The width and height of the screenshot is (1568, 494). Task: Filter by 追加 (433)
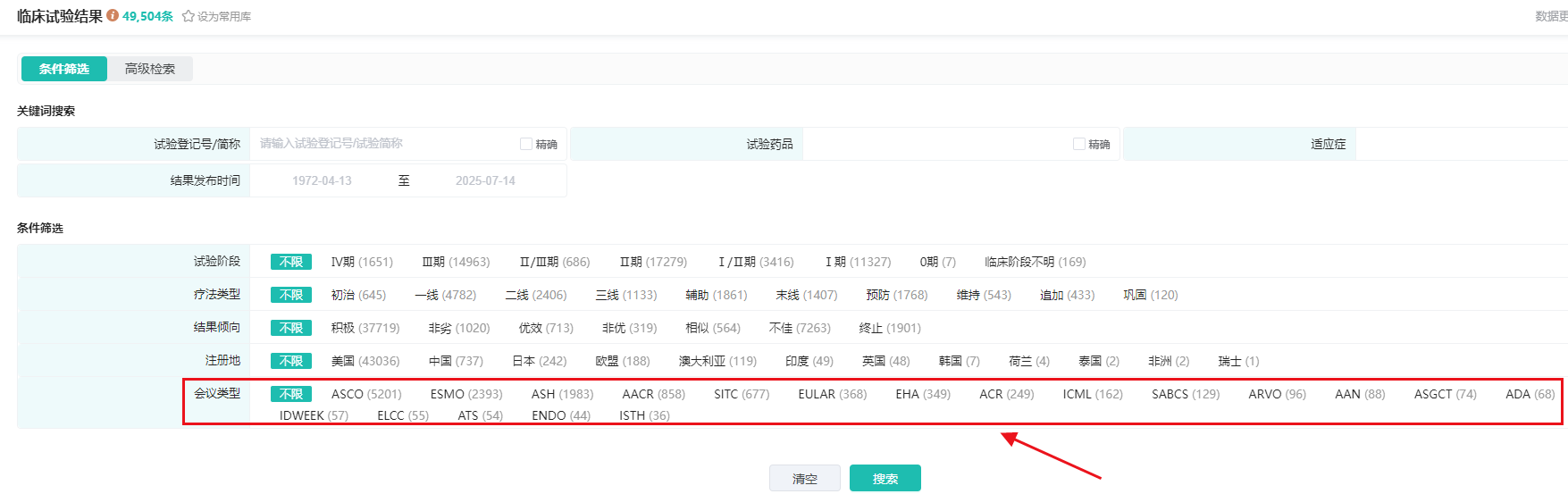1067,295
